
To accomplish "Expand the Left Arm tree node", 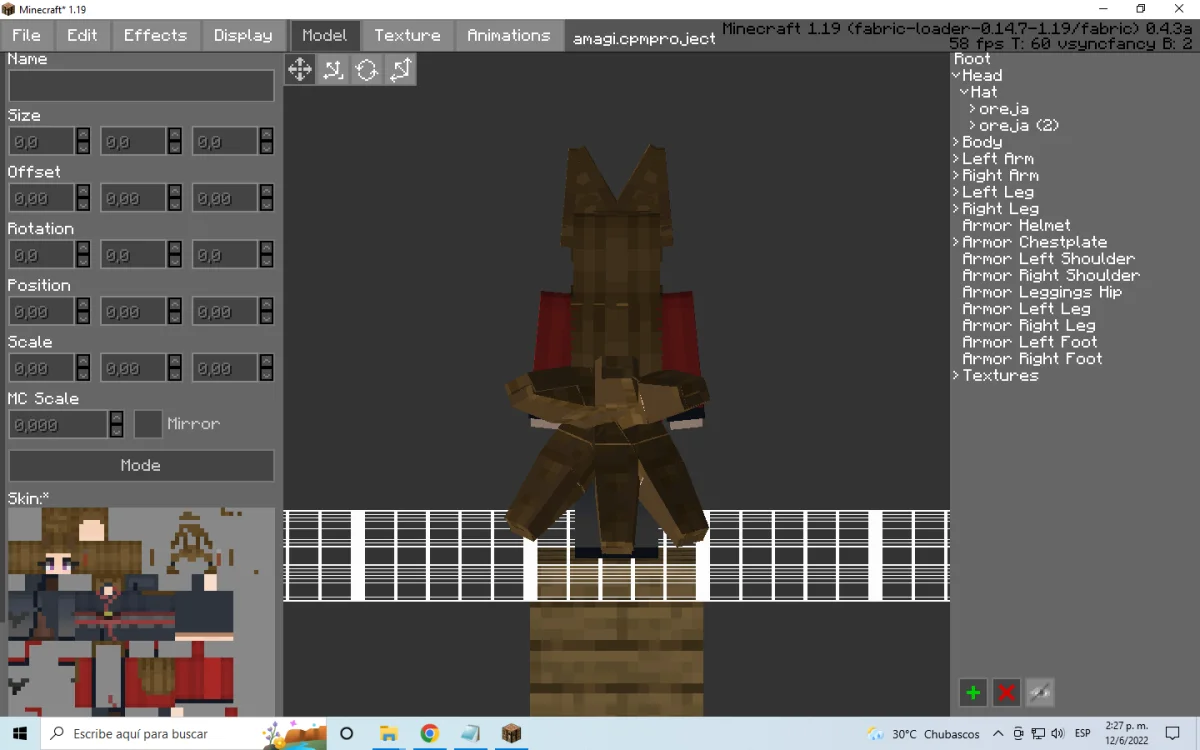I will click(956, 159).
